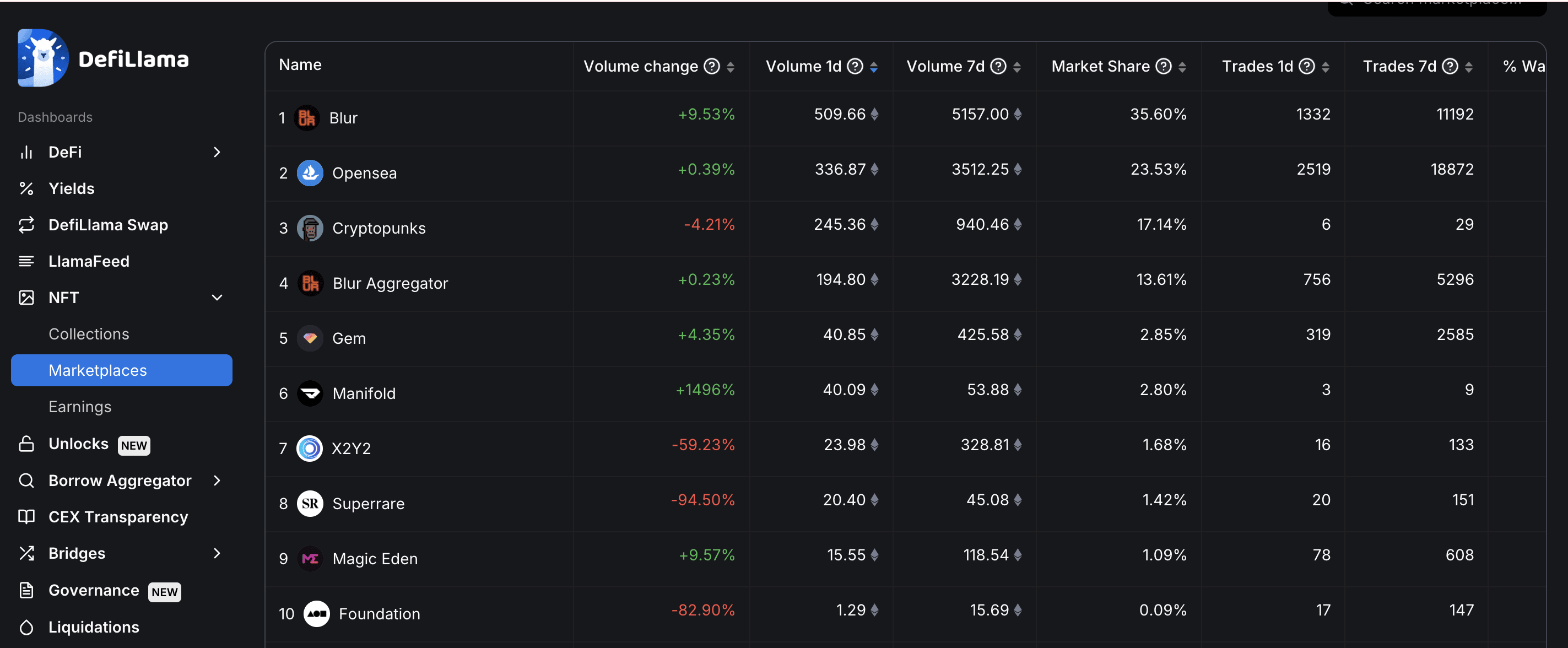Open LlamaFeed from sidebar
This screenshot has width=1568, height=648.
coord(89,261)
